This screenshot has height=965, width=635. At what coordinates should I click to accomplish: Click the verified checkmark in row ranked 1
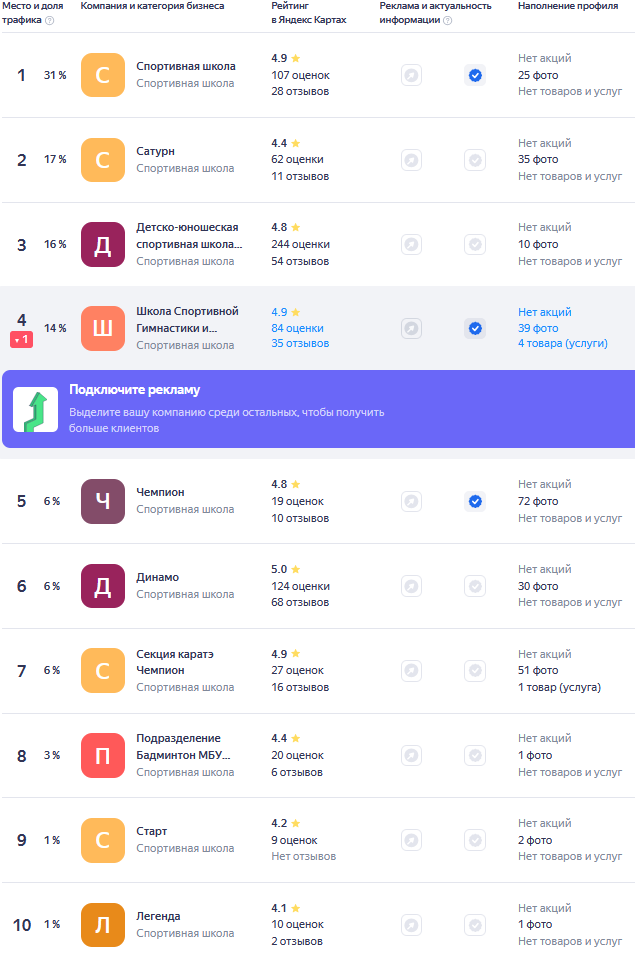click(475, 75)
